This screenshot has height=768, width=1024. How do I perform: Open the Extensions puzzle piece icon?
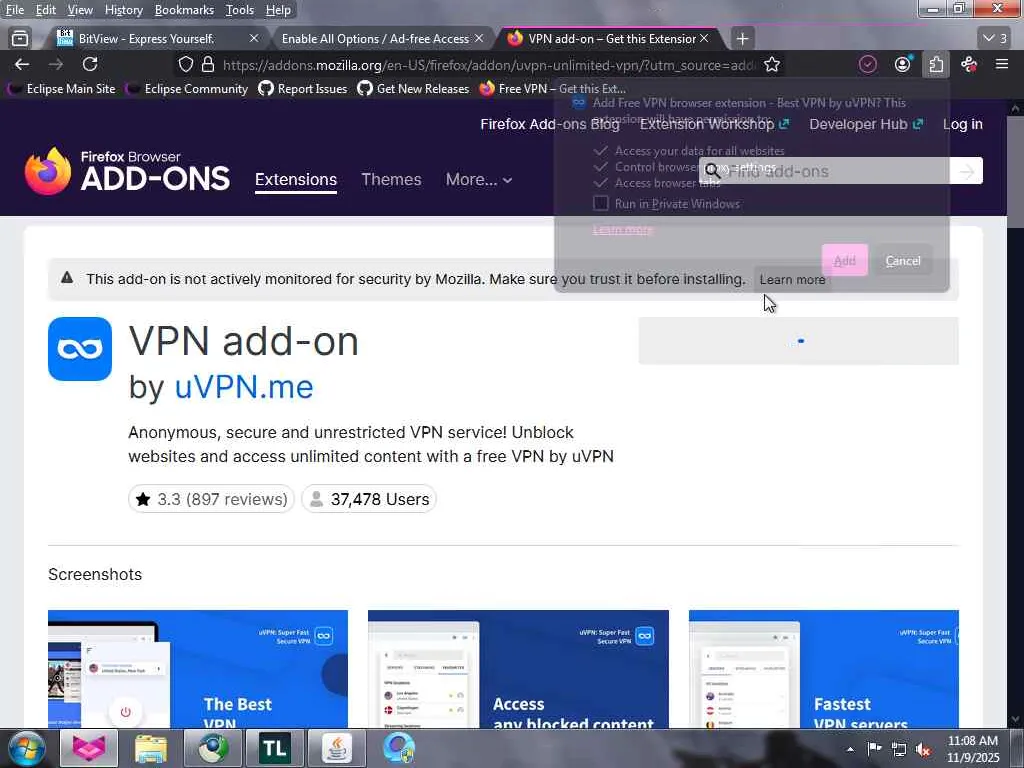[936, 64]
